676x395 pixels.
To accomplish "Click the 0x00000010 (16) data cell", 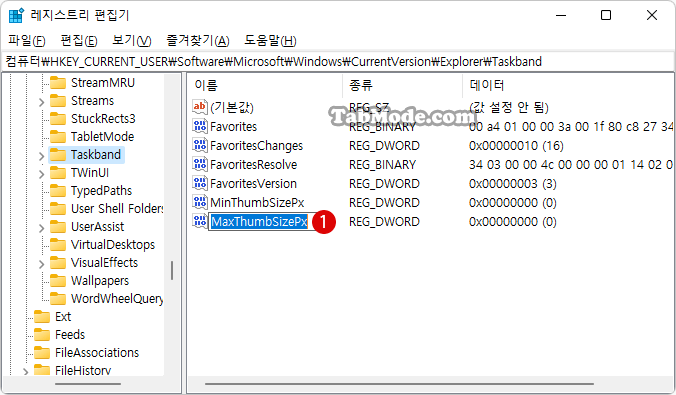I will [x=516, y=146].
